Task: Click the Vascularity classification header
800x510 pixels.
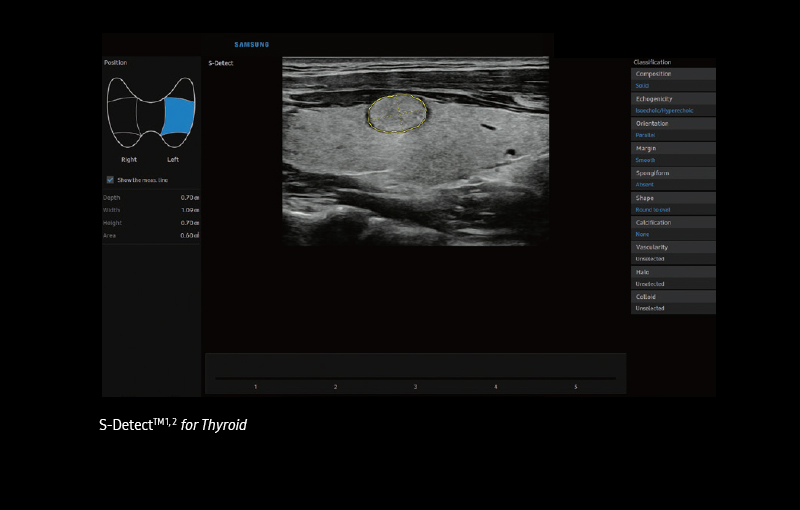Action: click(673, 247)
